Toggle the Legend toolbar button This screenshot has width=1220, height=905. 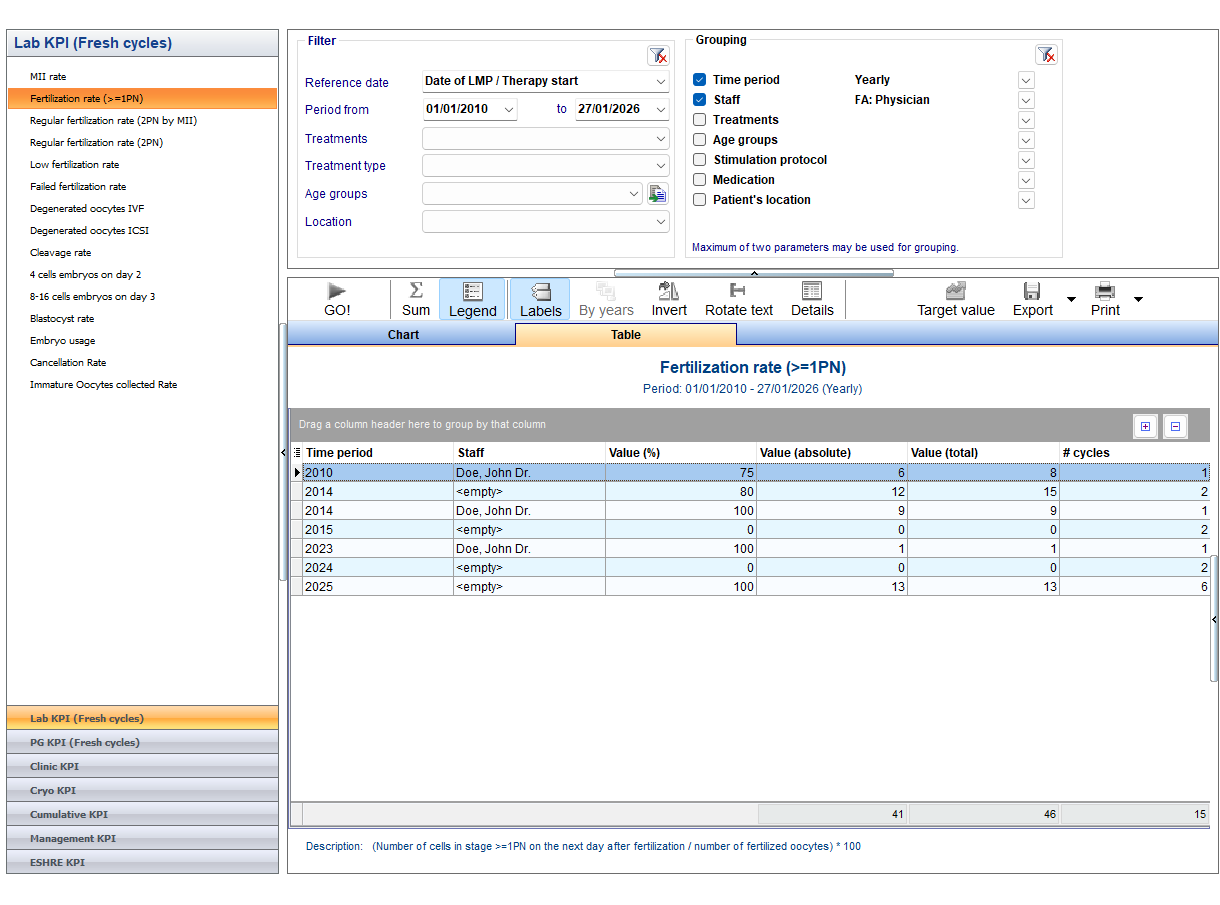tap(473, 299)
